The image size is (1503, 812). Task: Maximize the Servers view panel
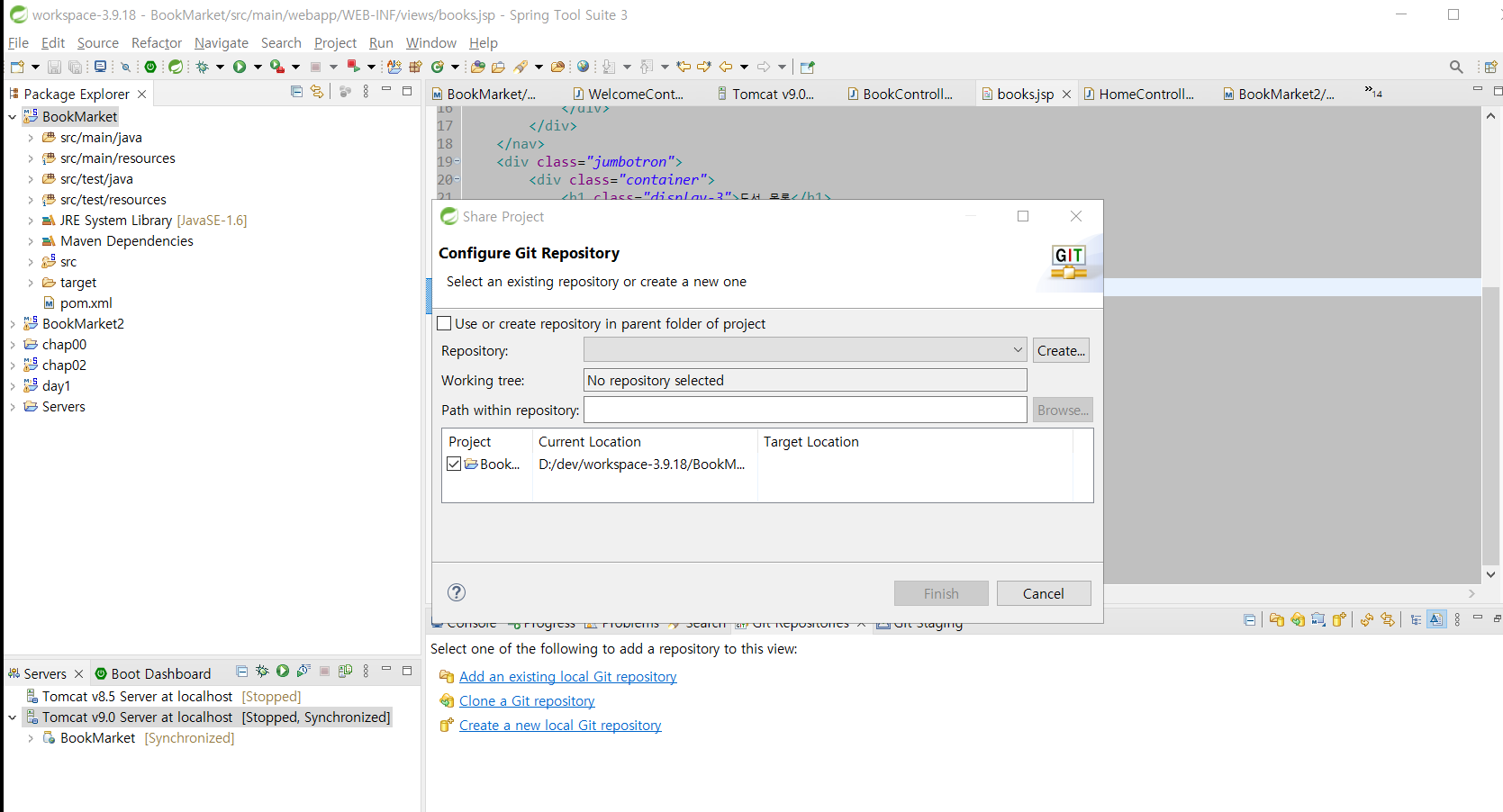407,671
